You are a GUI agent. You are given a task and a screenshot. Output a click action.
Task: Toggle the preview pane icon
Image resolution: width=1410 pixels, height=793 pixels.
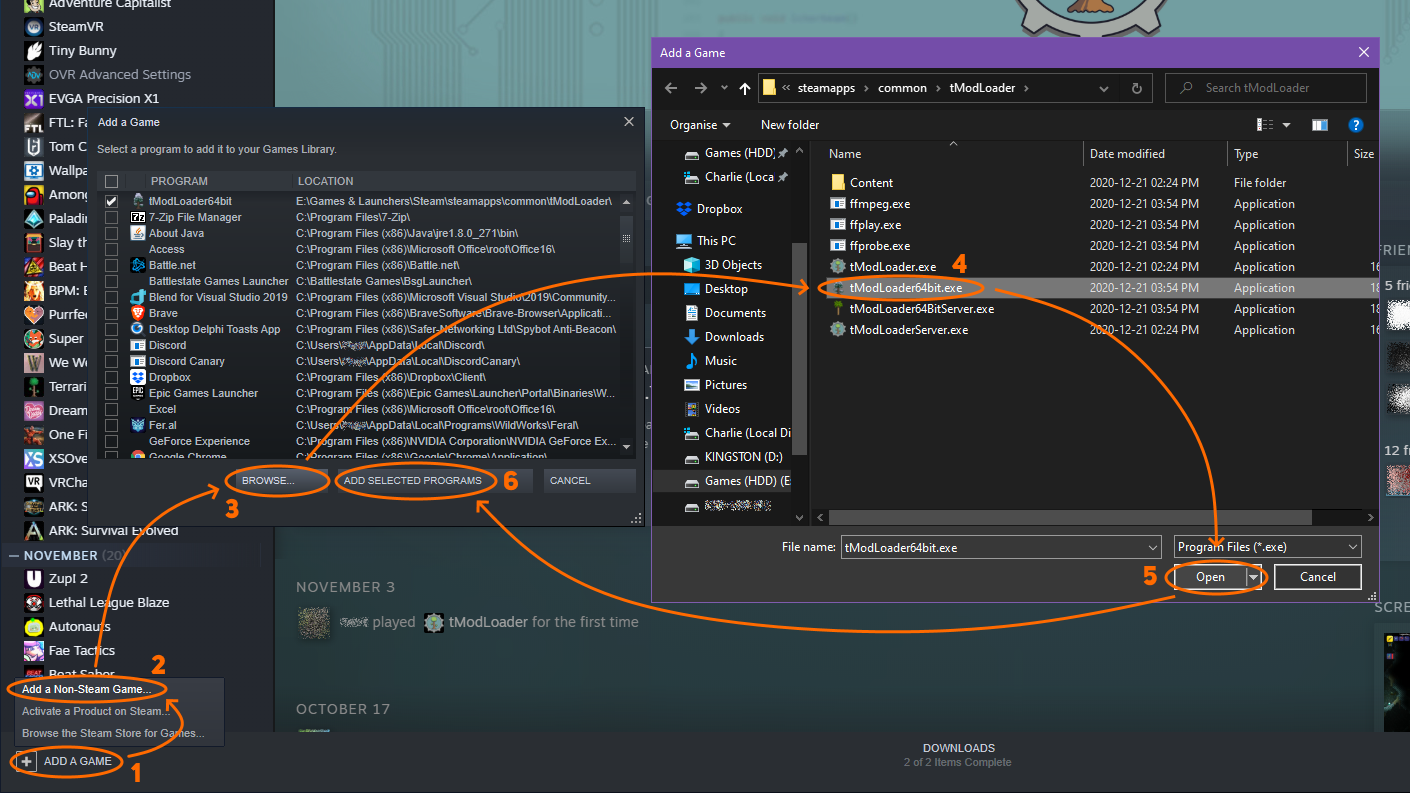pyautogui.click(x=1320, y=125)
